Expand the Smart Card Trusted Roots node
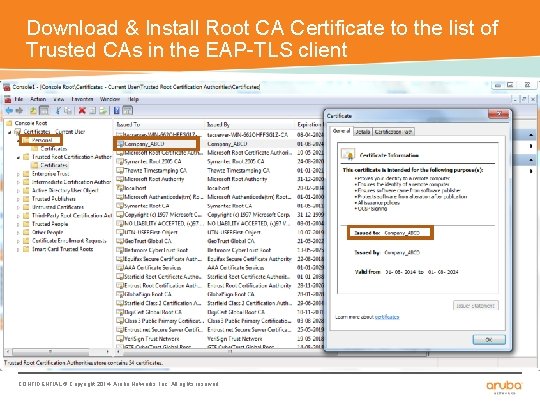The width and height of the screenshot is (540, 405). 18,249
